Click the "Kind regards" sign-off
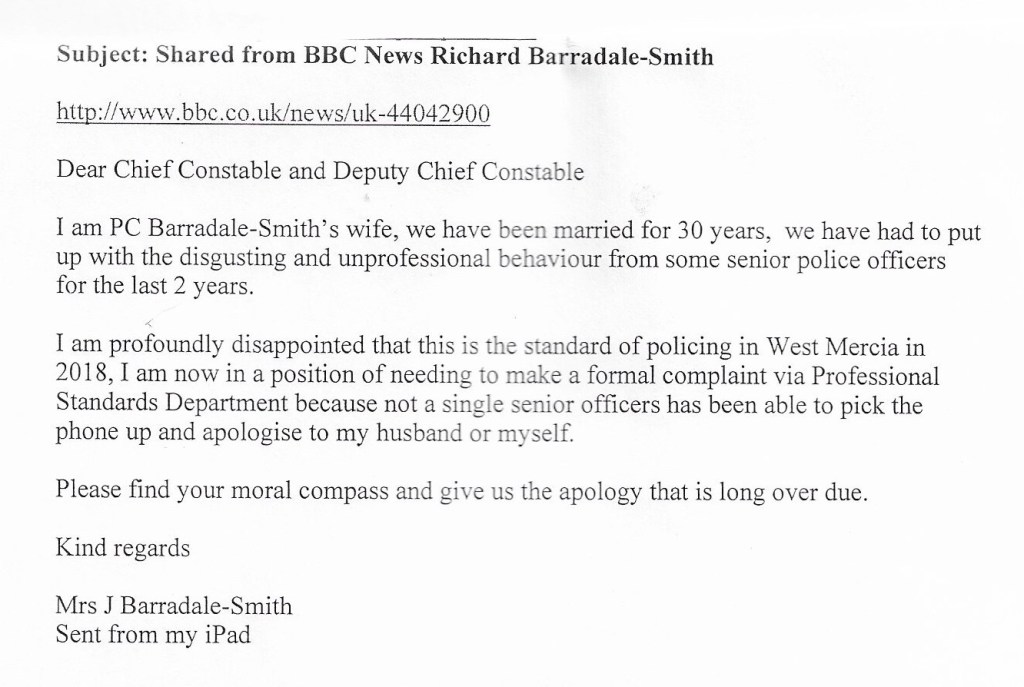This screenshot has height=687, width=1024. tap(122, 548)
